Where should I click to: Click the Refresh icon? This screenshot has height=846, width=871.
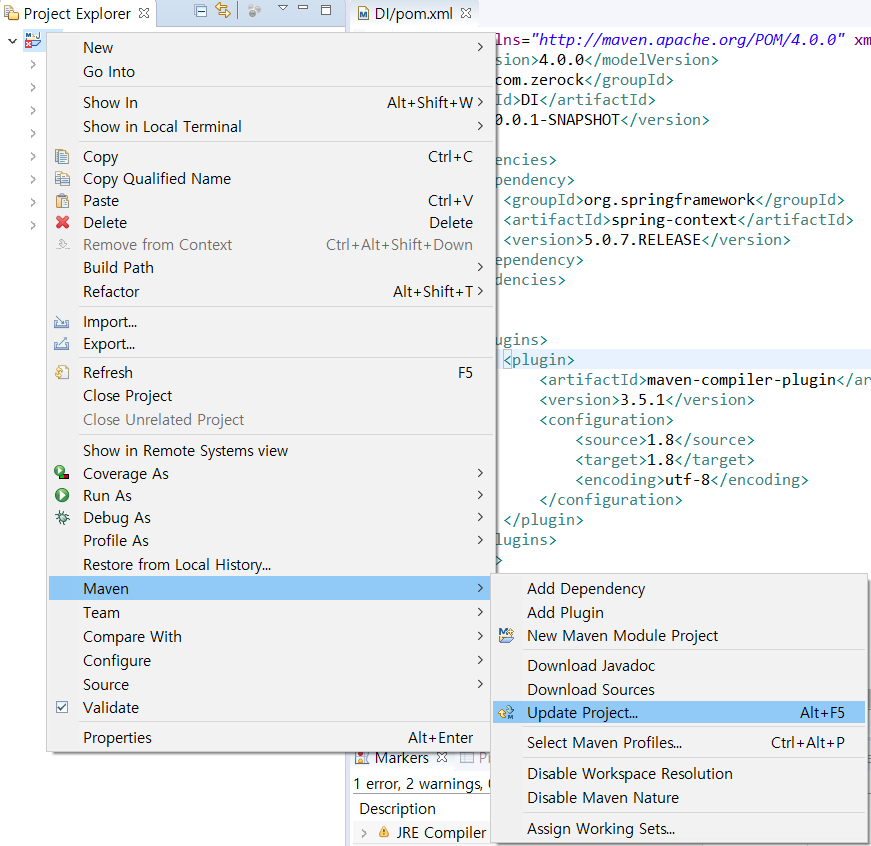coord(62,372)
